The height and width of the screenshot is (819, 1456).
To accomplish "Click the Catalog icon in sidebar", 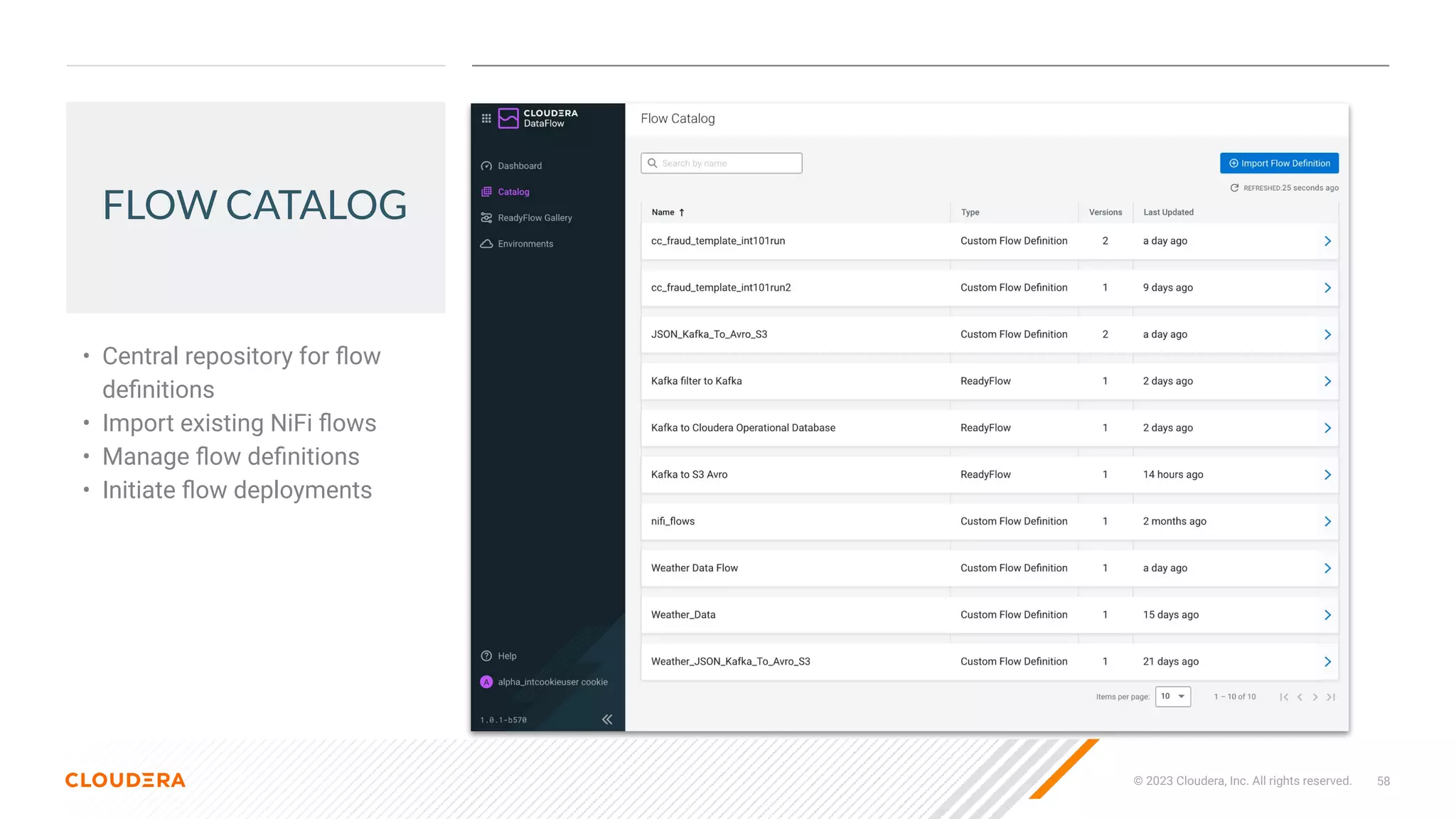I will 486,192.
